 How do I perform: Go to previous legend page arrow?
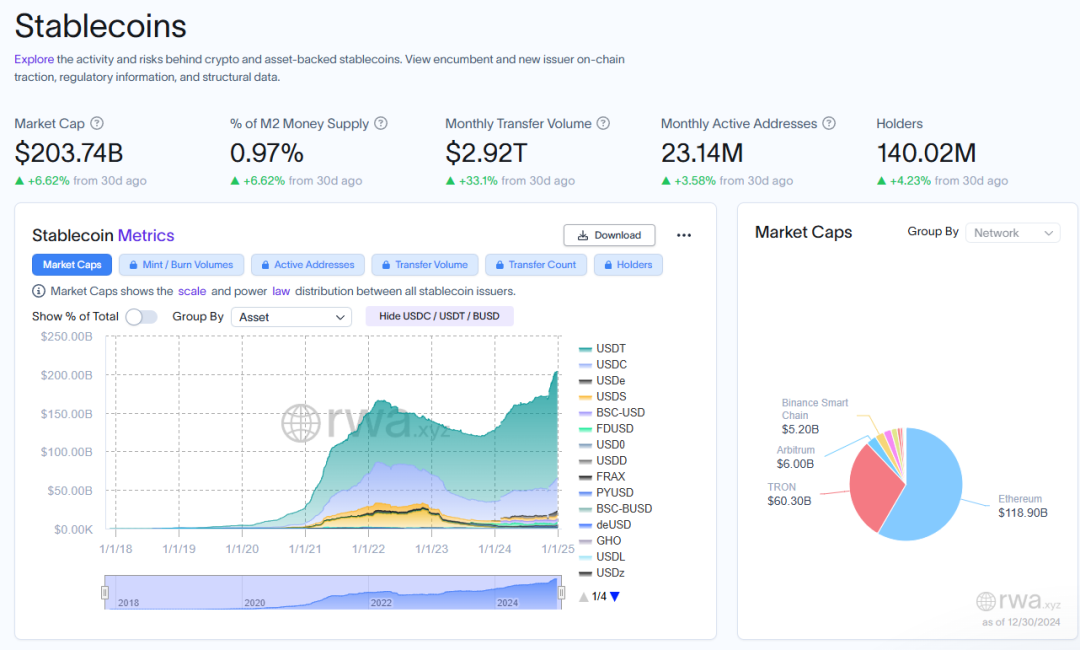coord(584,597)
